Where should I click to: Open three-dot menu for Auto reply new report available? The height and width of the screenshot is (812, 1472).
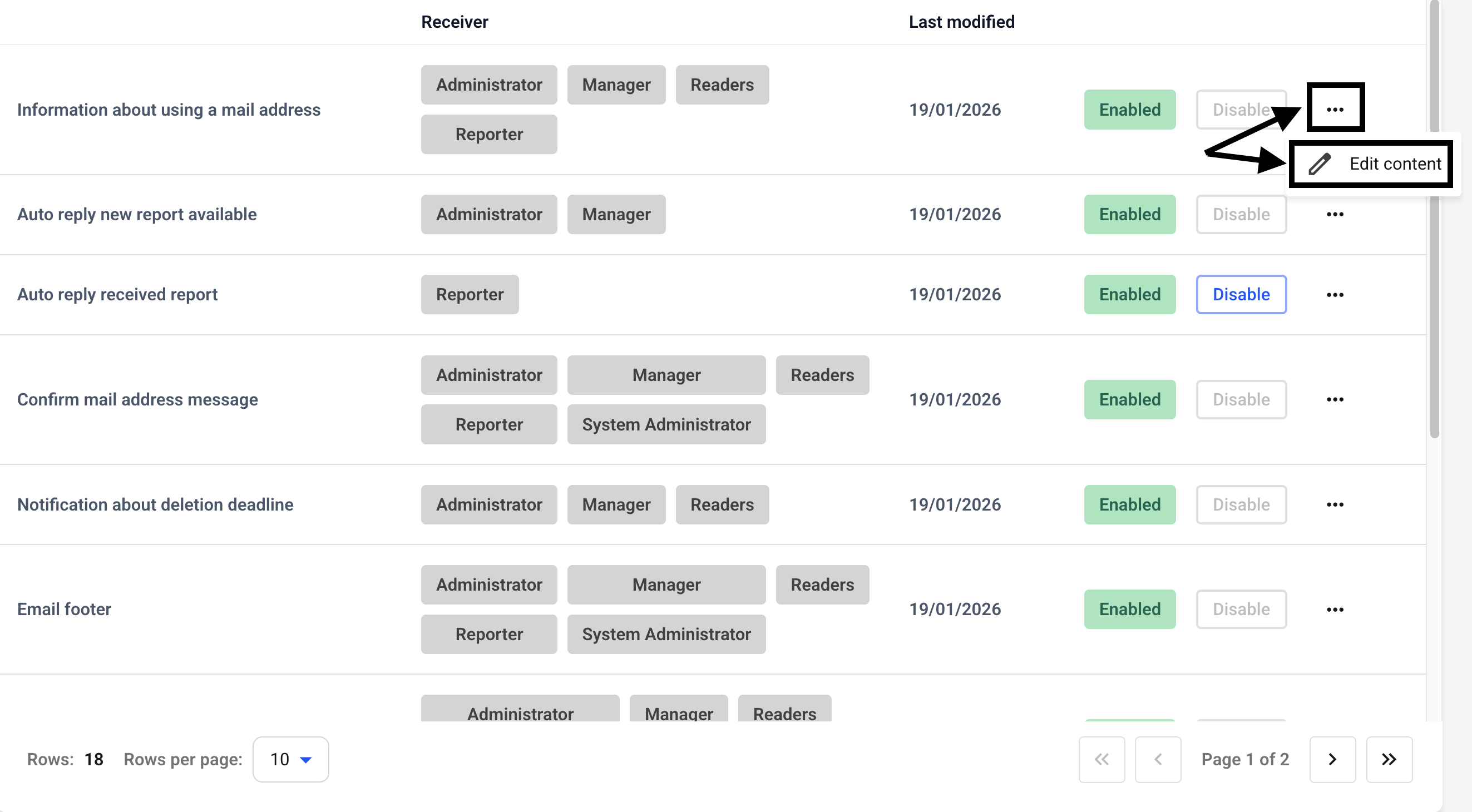[1335, 214]
